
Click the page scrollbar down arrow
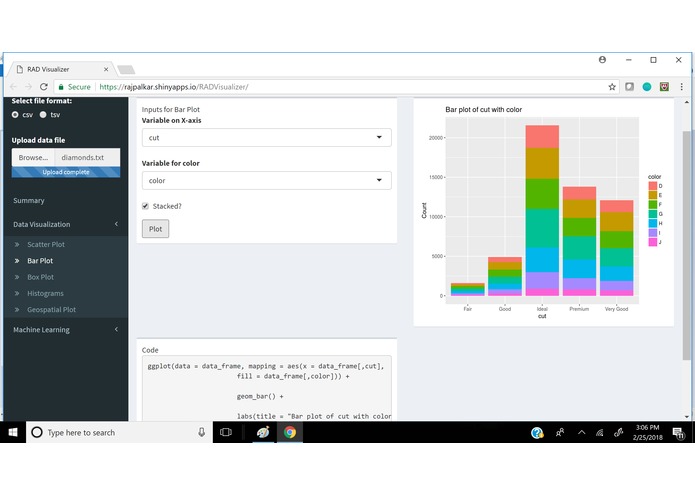click(687, 416)
